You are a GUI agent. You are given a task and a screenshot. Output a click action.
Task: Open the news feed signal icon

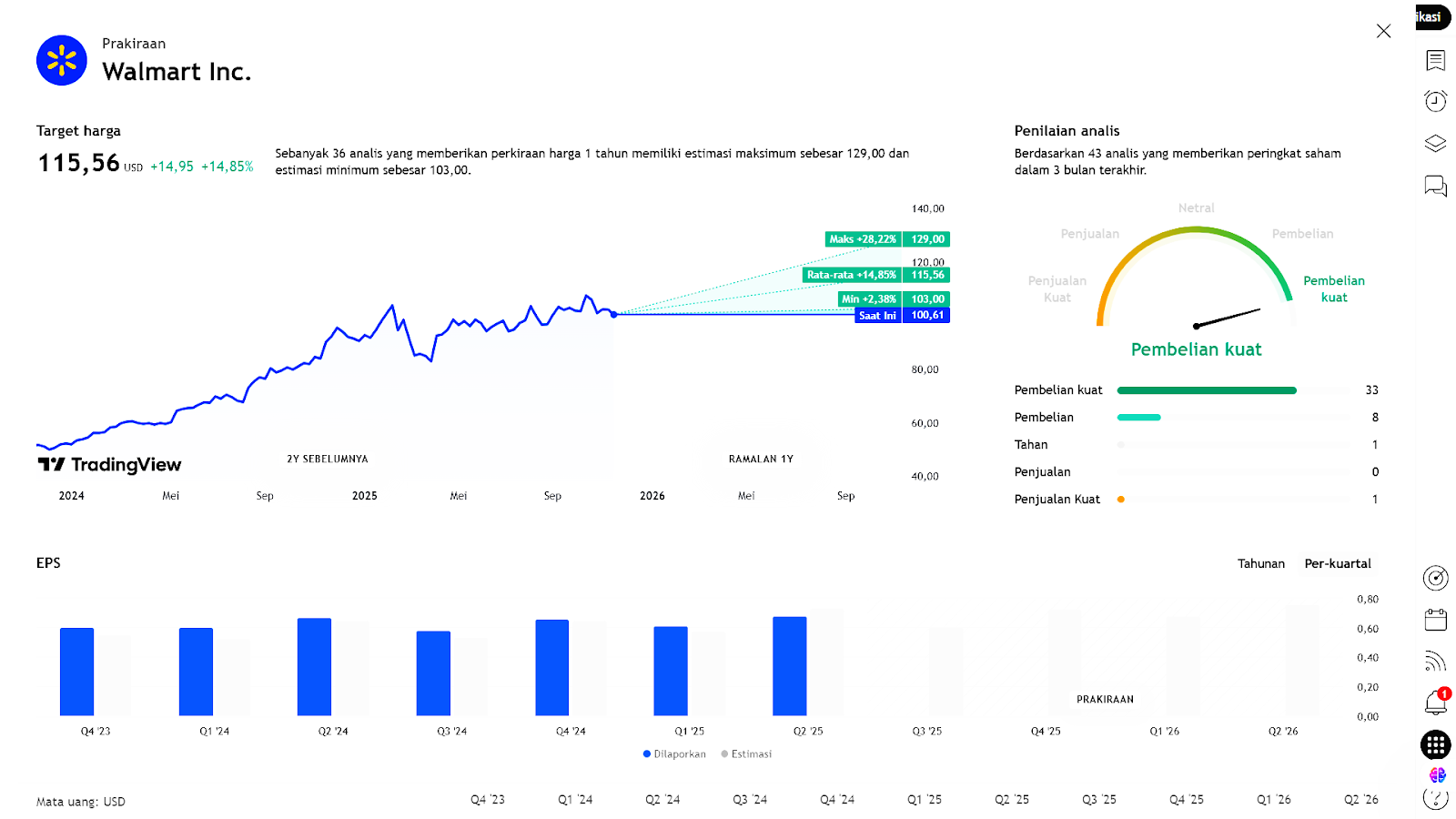click(1435, 661)
